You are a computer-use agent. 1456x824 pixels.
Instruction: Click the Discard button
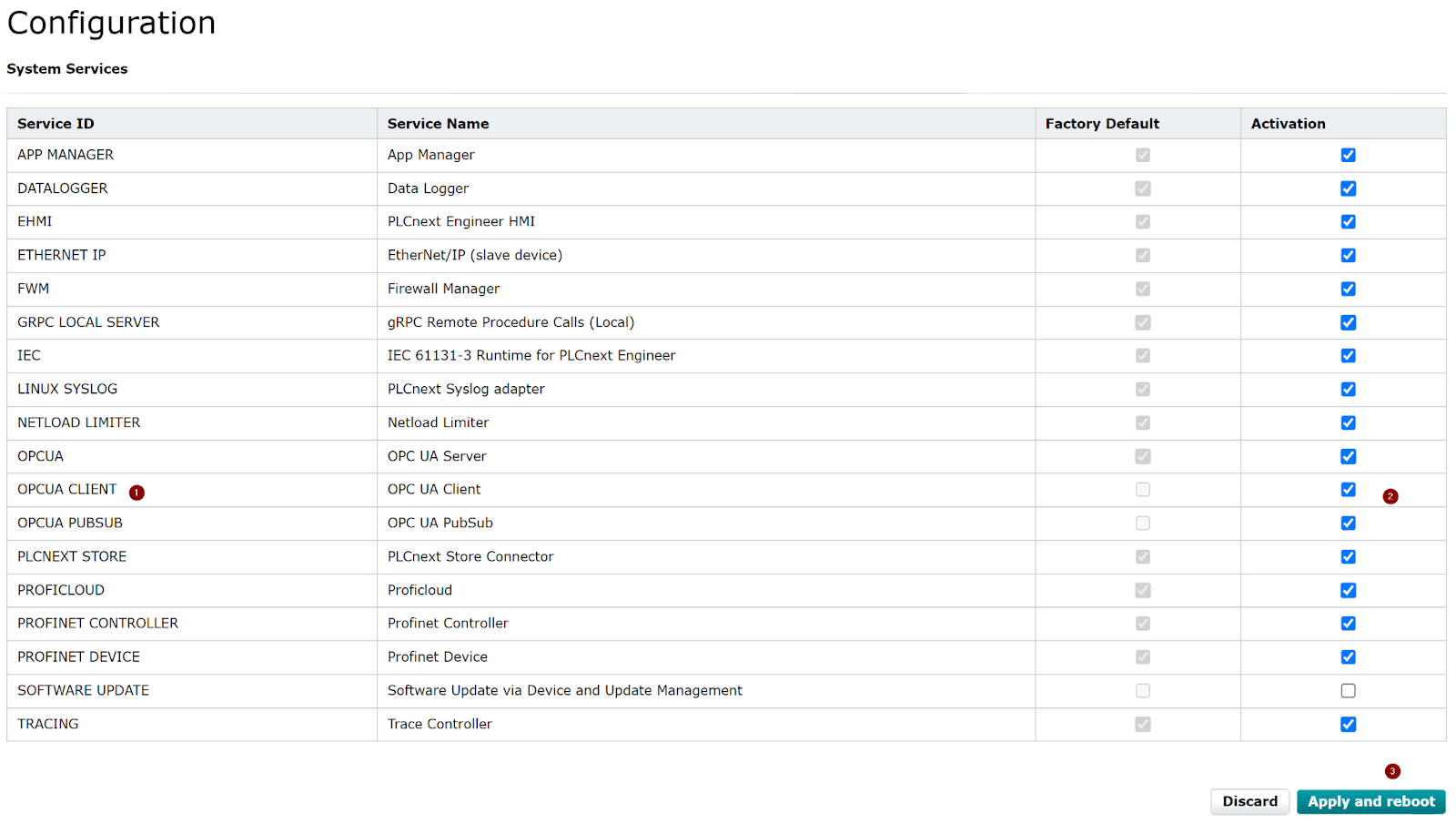(1249, 801)
